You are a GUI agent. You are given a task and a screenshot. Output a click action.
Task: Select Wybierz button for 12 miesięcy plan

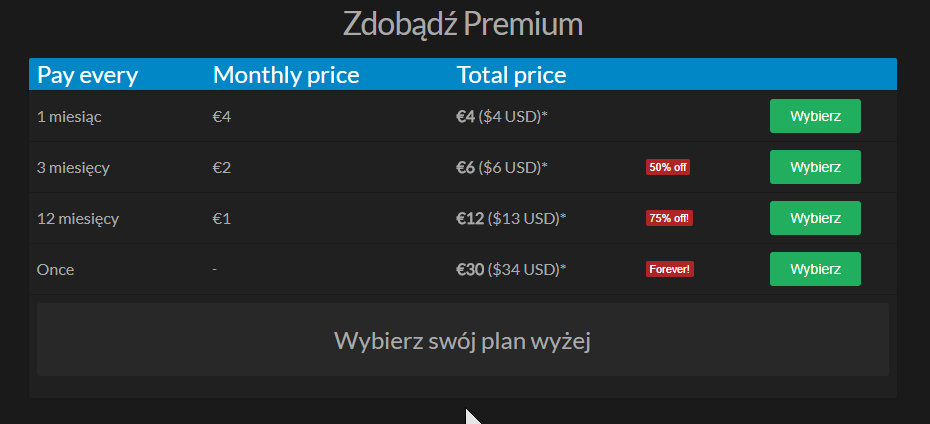pyautogui.click(x=815, y=218)
